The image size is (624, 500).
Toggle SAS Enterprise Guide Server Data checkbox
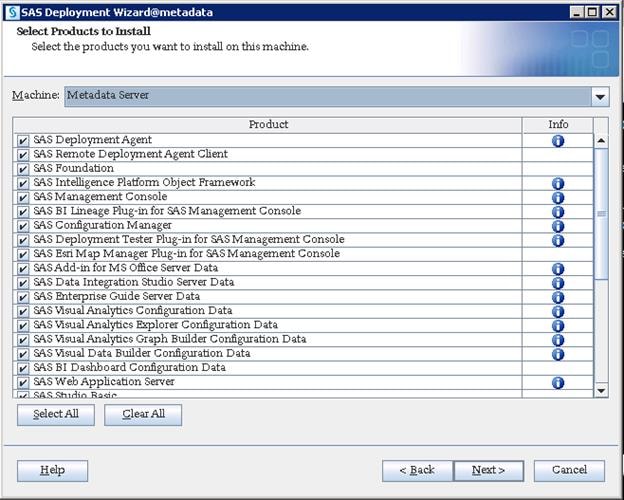tap(23, 297)
